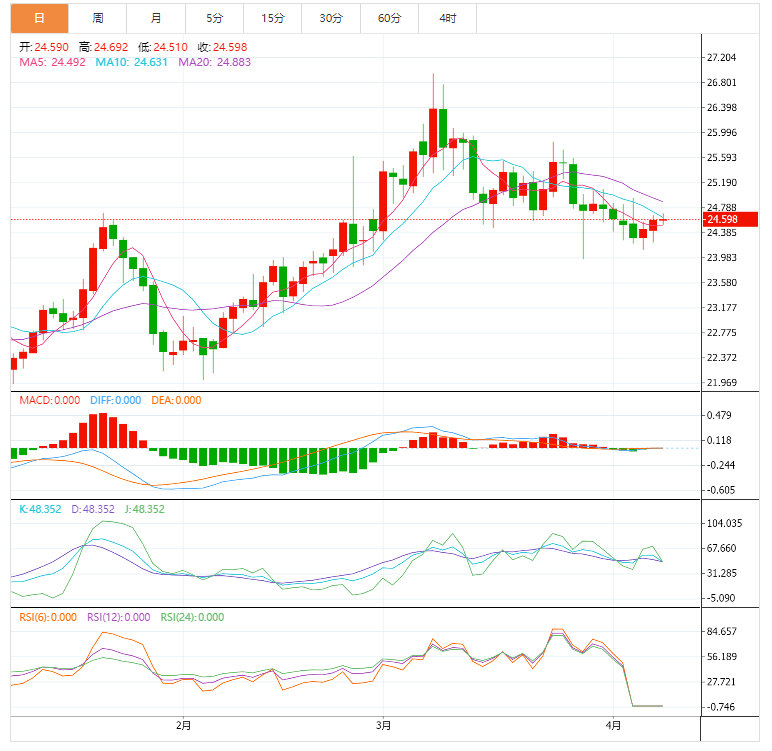Image resolution: width=772 pixels, height=751 pixels.
Task: Click the MACD indicator label
Action: tap(49, 400)
